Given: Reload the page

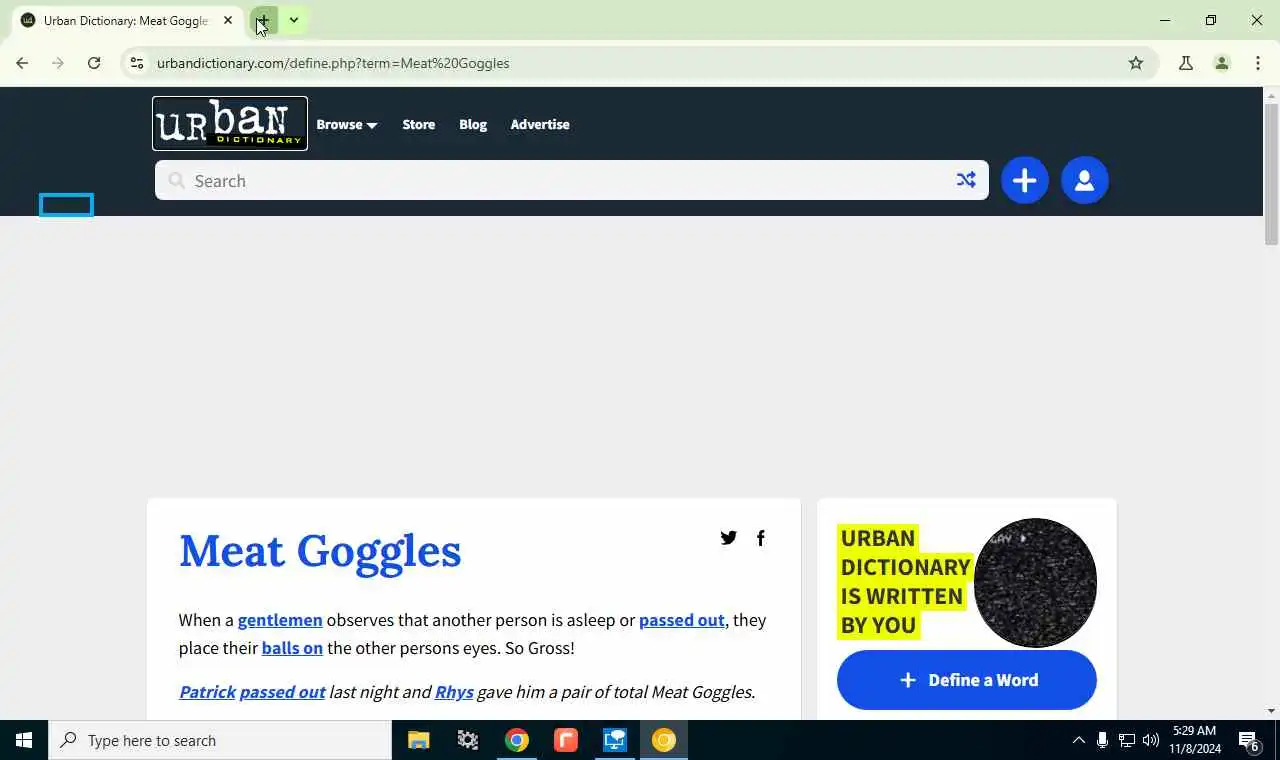Looking at the screenshot, I should tap(94, 63).
